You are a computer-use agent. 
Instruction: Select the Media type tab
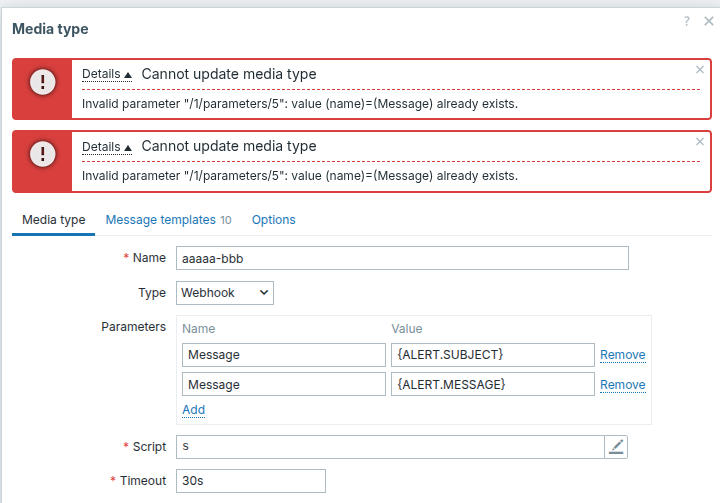point(54,220)
